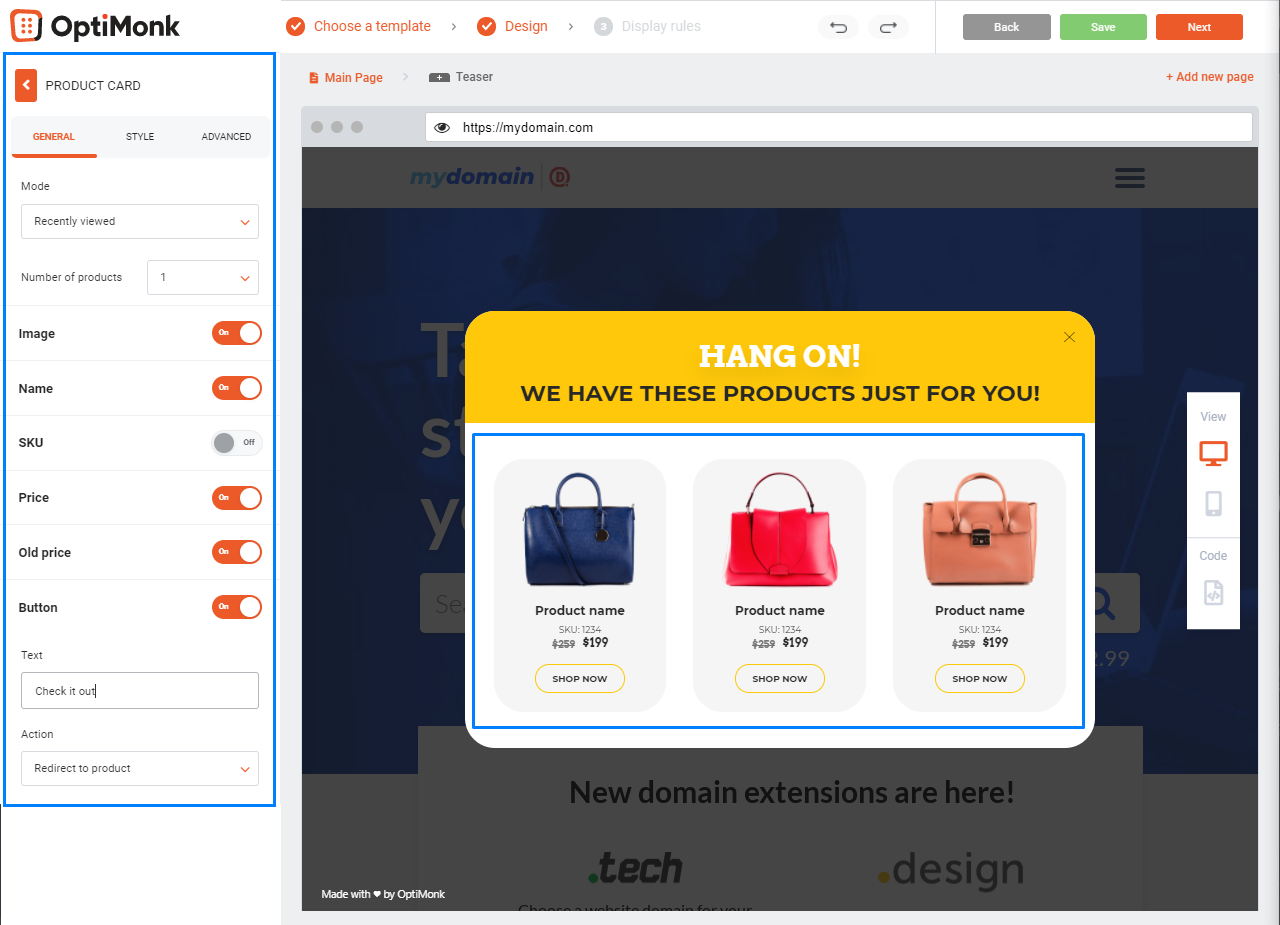Click the undo arrow icon
The image size is (1280, 925).
[838, 27]
